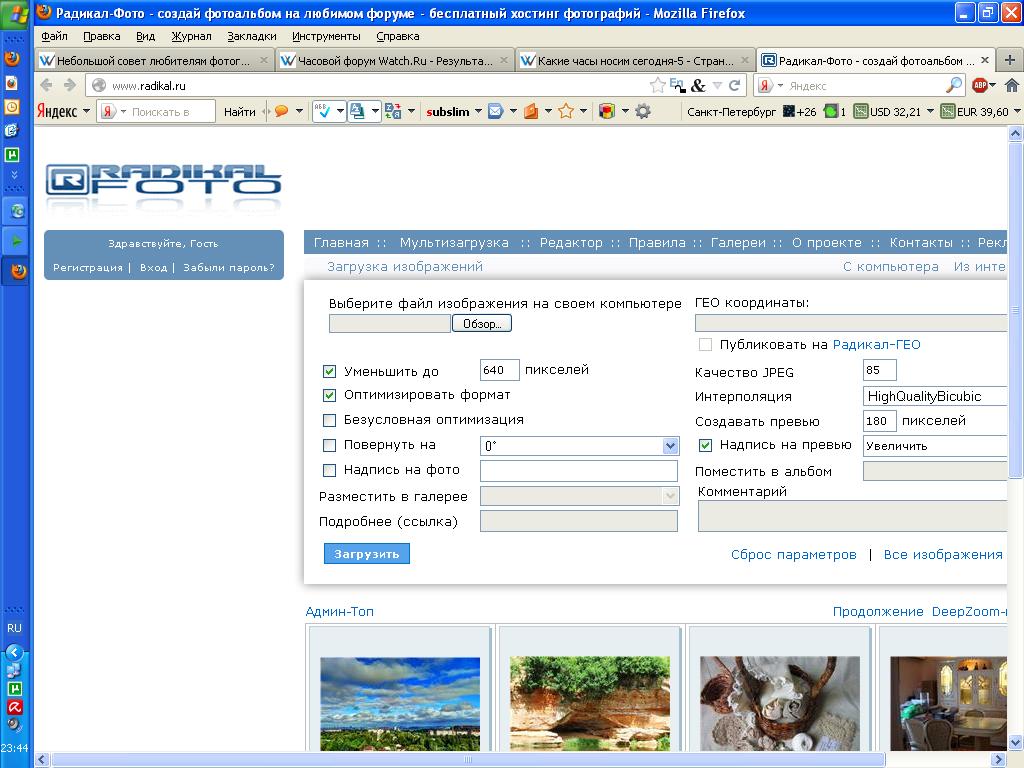Open the 'Закладки' menu

point(251,36)
